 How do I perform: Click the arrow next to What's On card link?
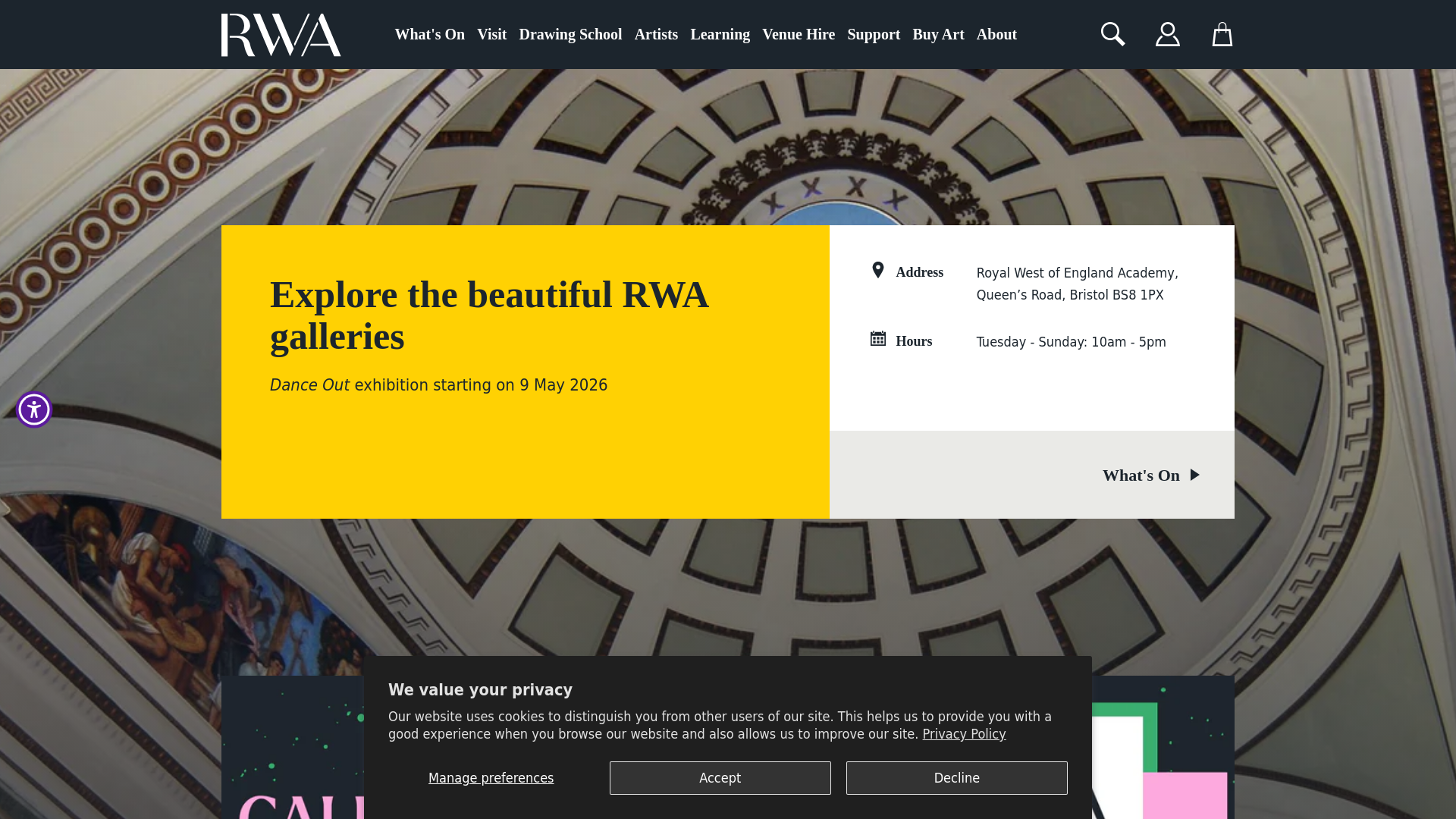click(x=1194, y=475)
